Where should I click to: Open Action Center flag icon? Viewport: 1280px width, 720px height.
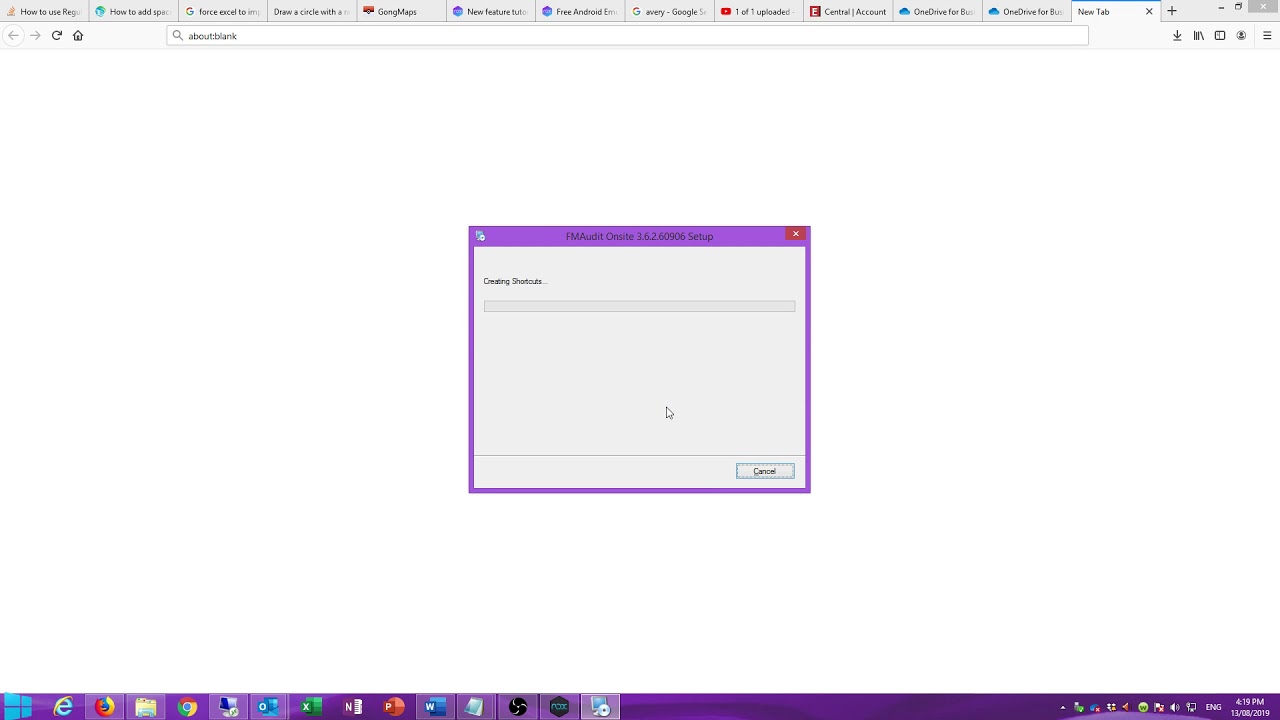[1158, 708]
